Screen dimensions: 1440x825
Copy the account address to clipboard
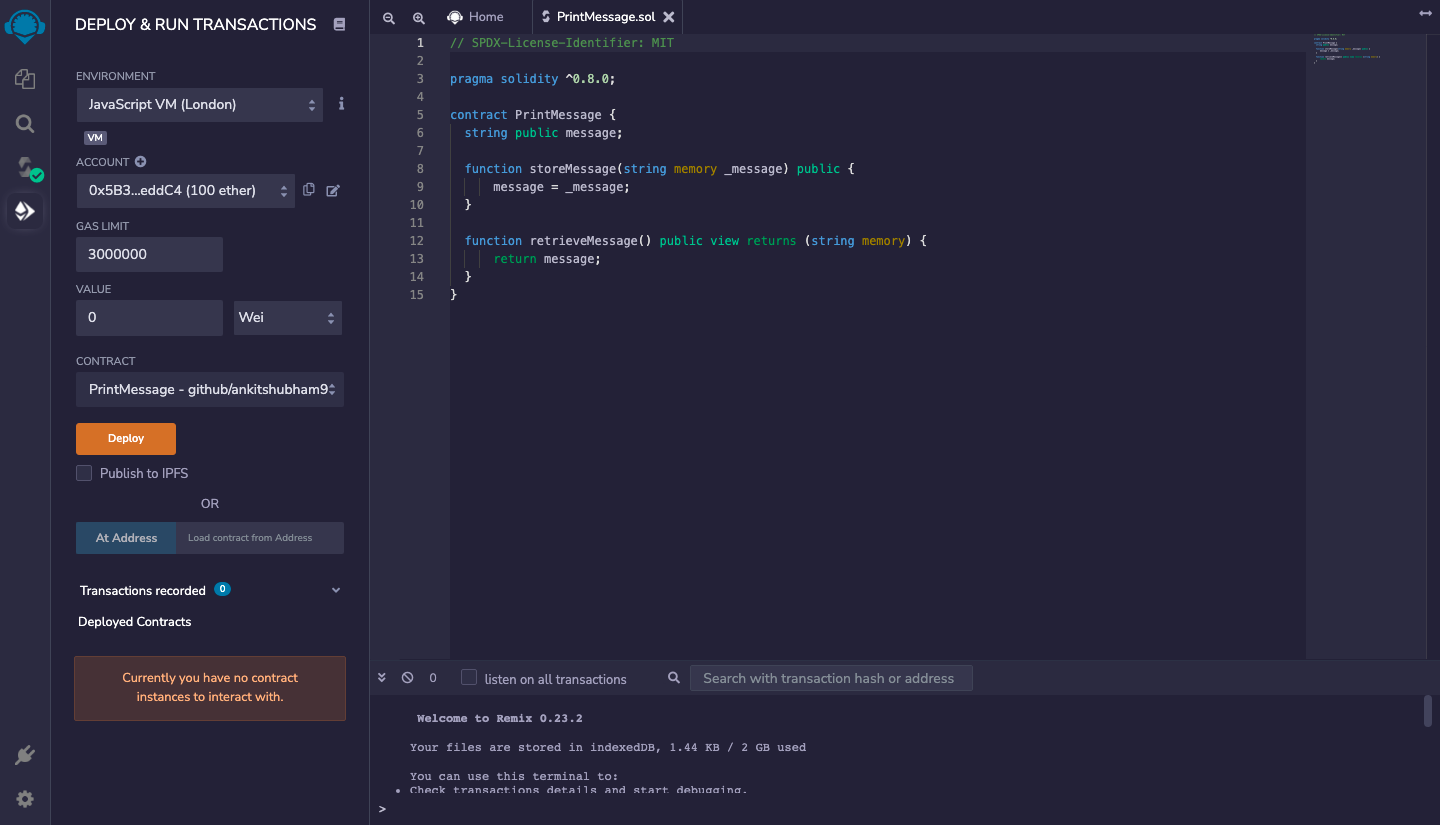click(x=309, y=190)
